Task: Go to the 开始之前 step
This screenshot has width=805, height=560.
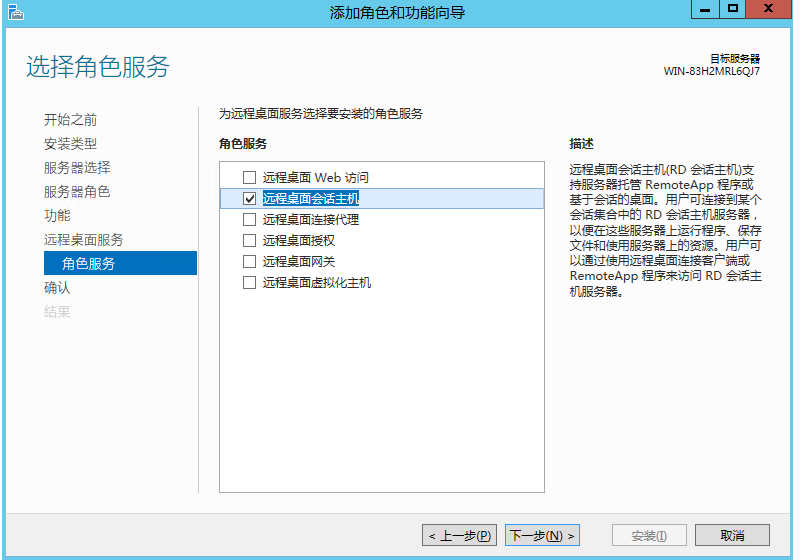Action: point(70,120)
